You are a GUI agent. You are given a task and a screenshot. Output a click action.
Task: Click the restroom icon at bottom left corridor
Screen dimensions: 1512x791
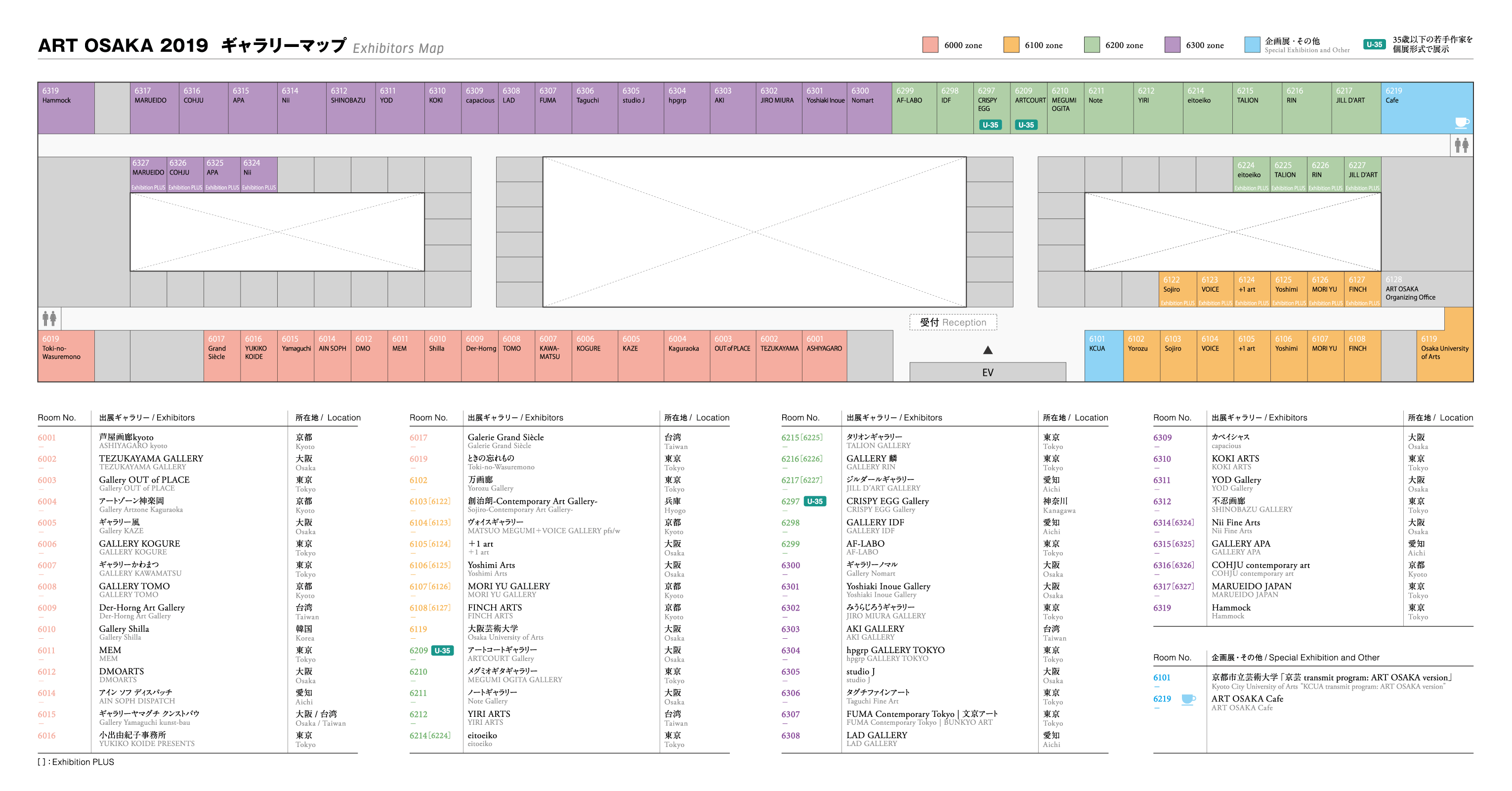click(x=49, y=318)
